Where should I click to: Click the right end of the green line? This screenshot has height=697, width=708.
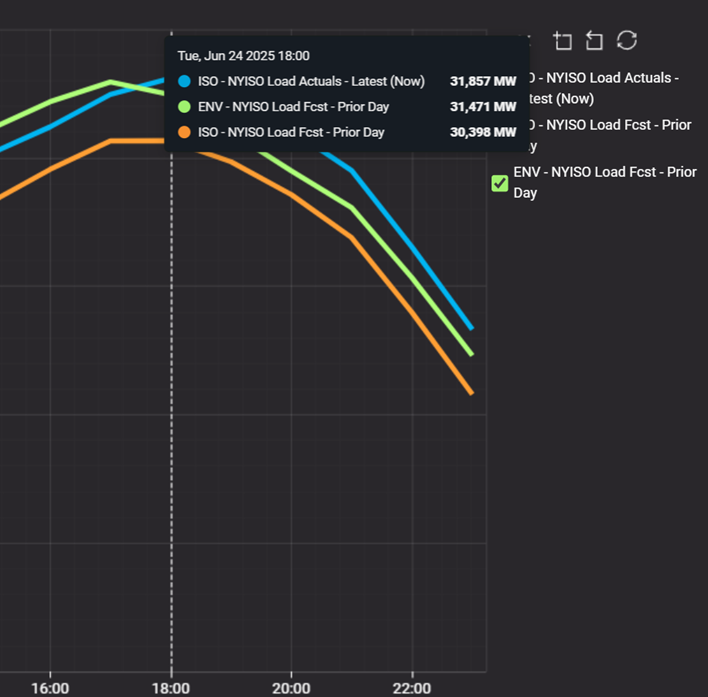(x=471, y=354)
